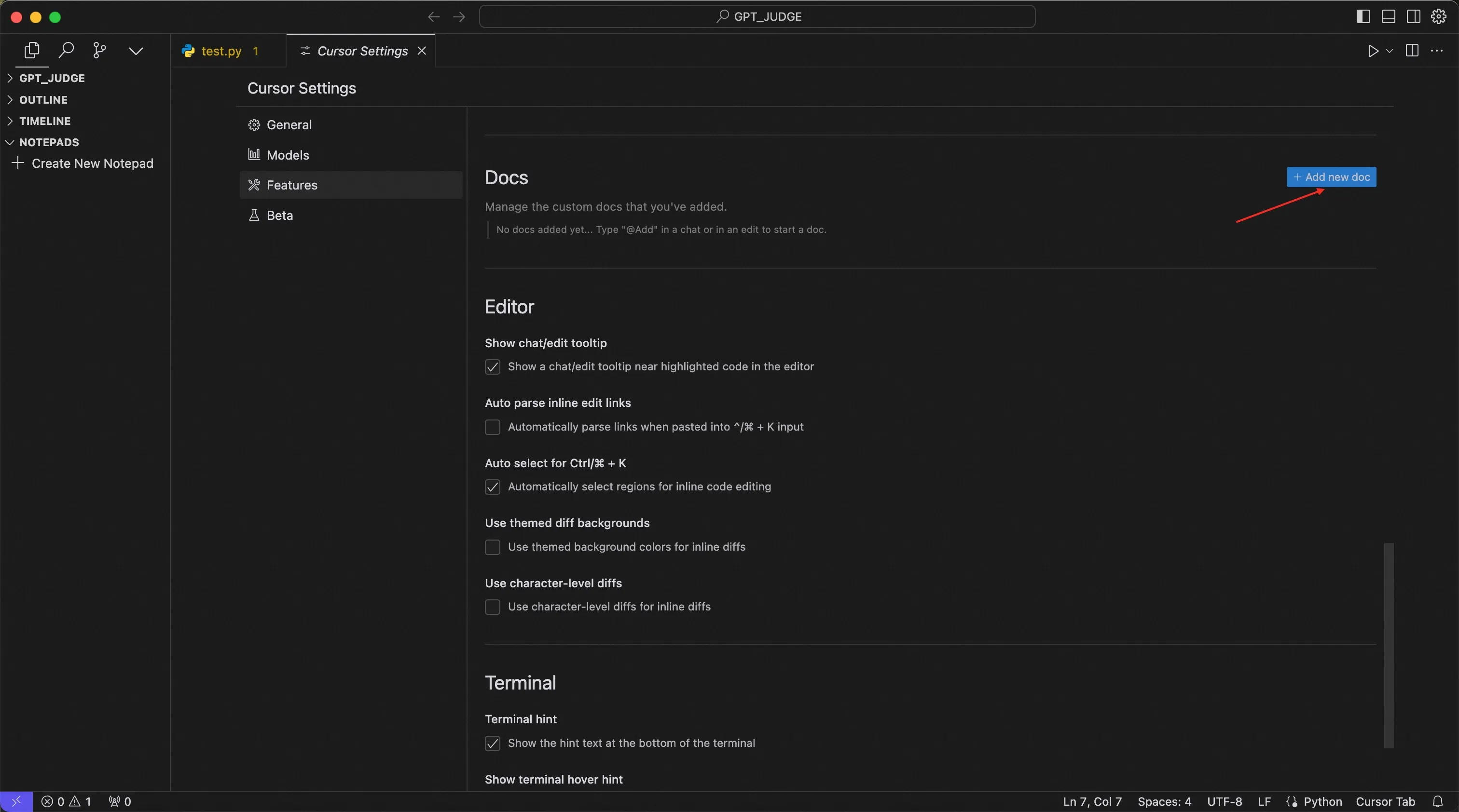Select Python language mode in status bar
The height and width of the screenshot is (812, 1459).
pyautogui.click(x=1322, y=802)
